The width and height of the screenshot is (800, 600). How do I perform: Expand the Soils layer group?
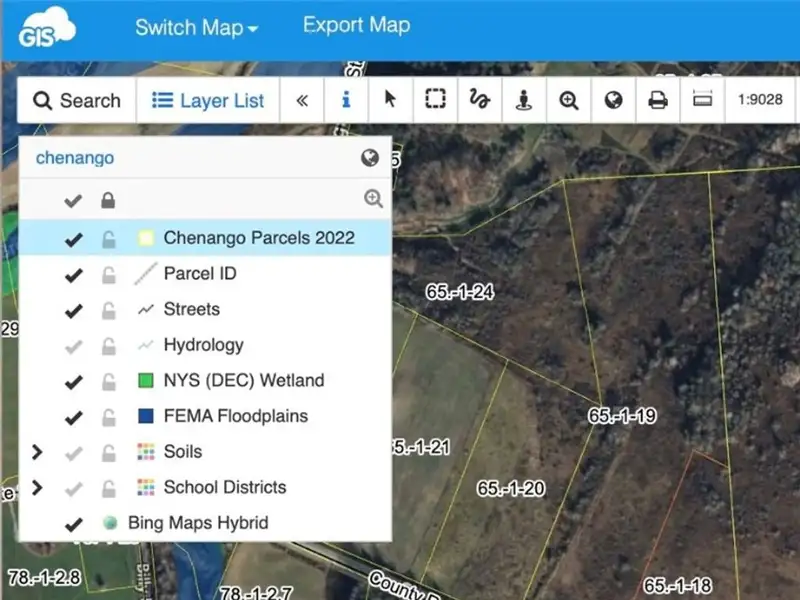(x=37, y=452)
